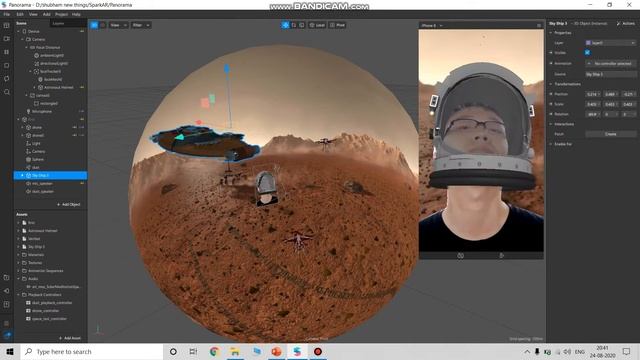Select Microphone in scene tree
Screen dimensions: 640x360
[39, 111]
